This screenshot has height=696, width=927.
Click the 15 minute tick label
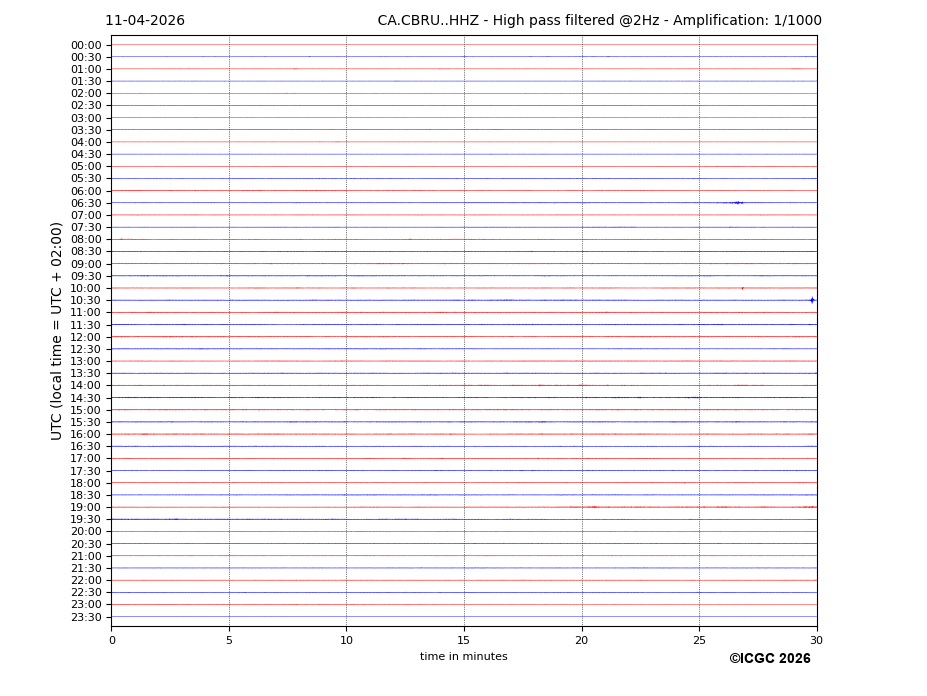[464, 640]
